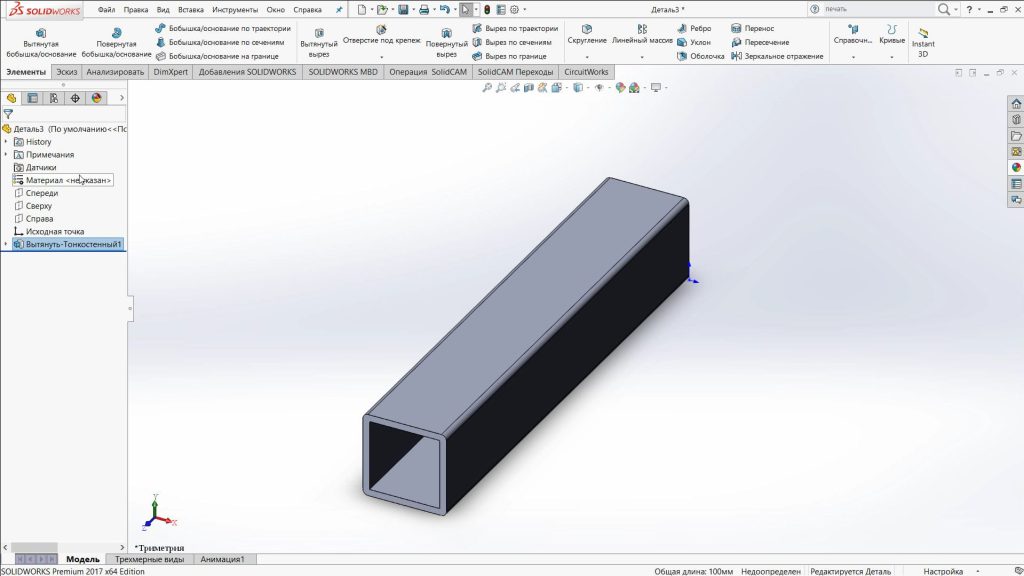
Task: Switch to the Эскиз tab
Action: point(67,72)
